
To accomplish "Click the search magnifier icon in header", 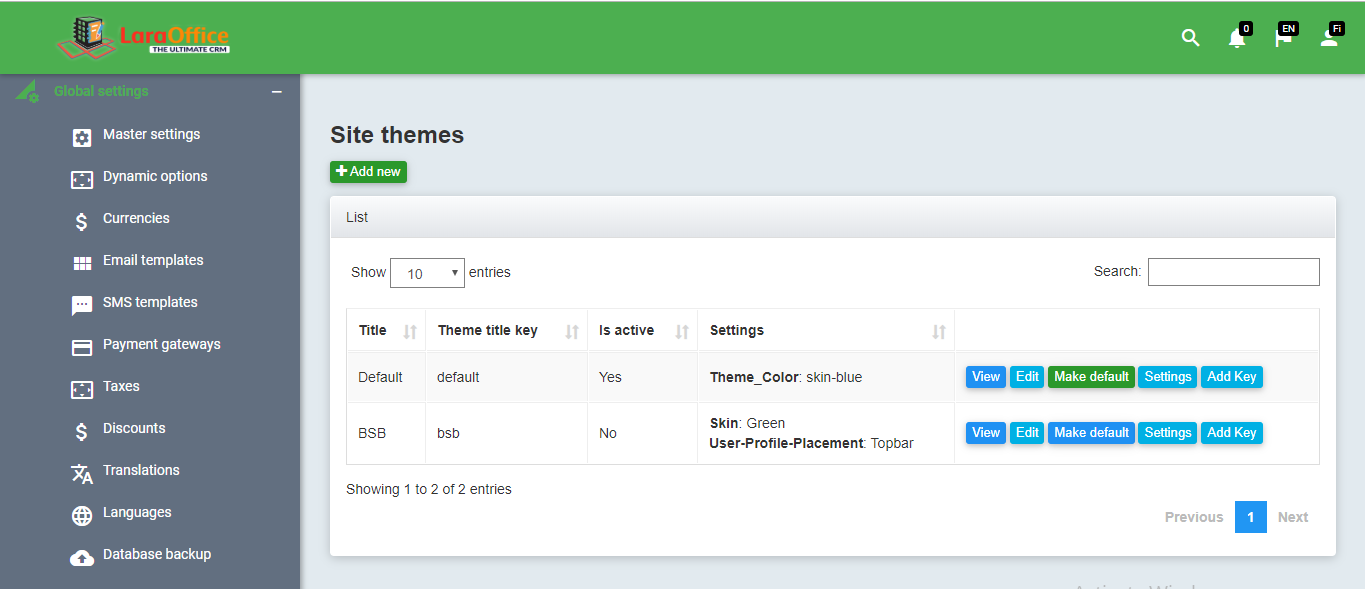I will coord(1190,38).
